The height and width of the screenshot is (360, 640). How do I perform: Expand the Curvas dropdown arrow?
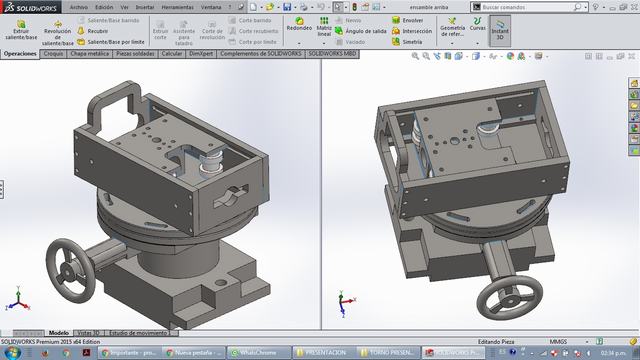[477, 43]
